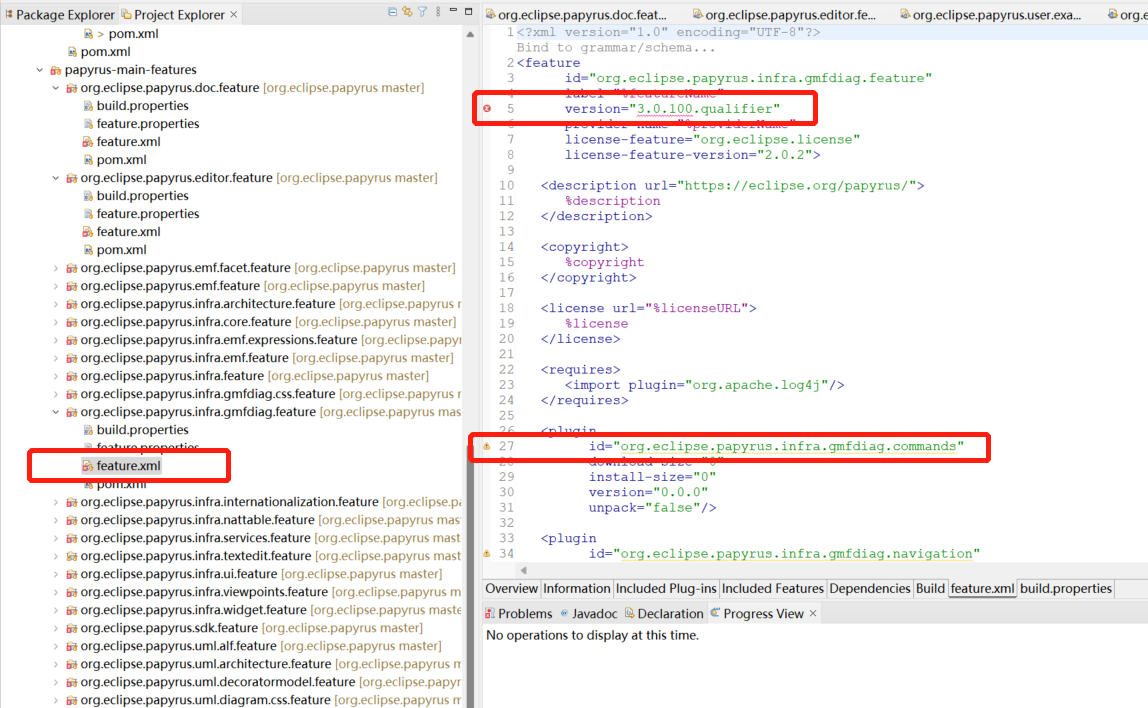Switch to the Included Features page tab
Image resolution: width=1148 pixels, height=708 pixels.
(x=772, y=589)
